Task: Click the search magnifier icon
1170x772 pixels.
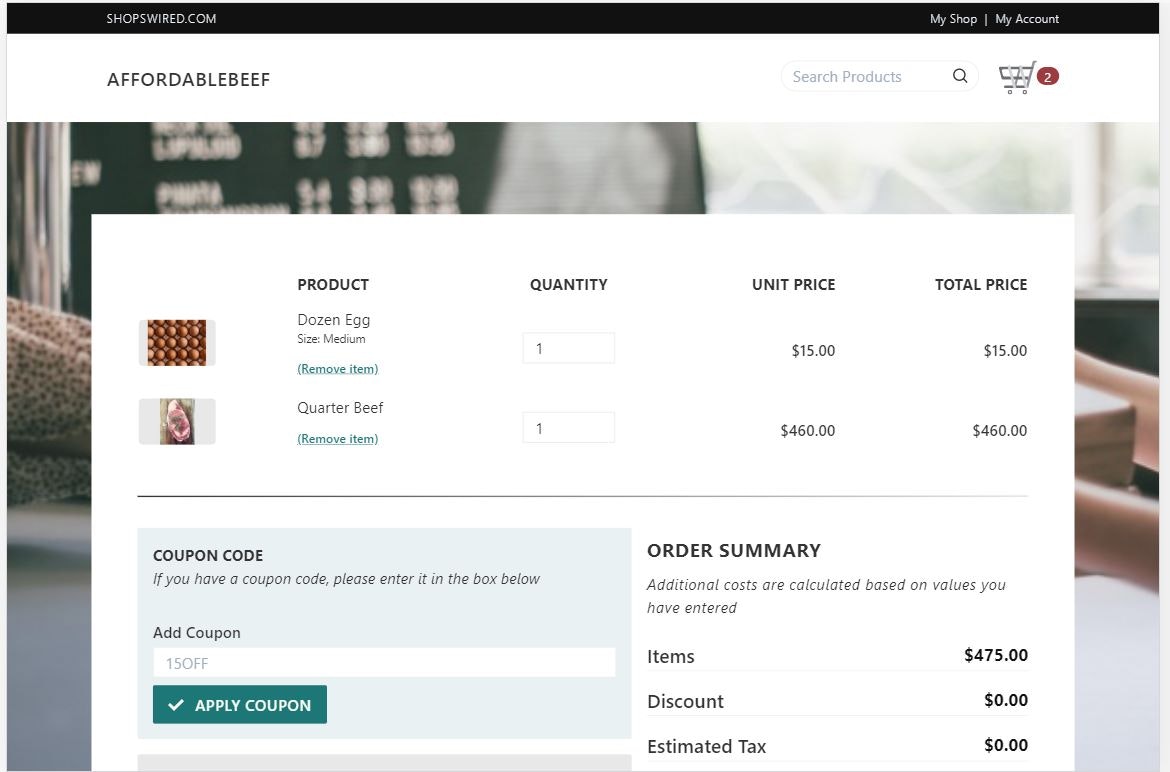Action: click(x=959, y=76)
